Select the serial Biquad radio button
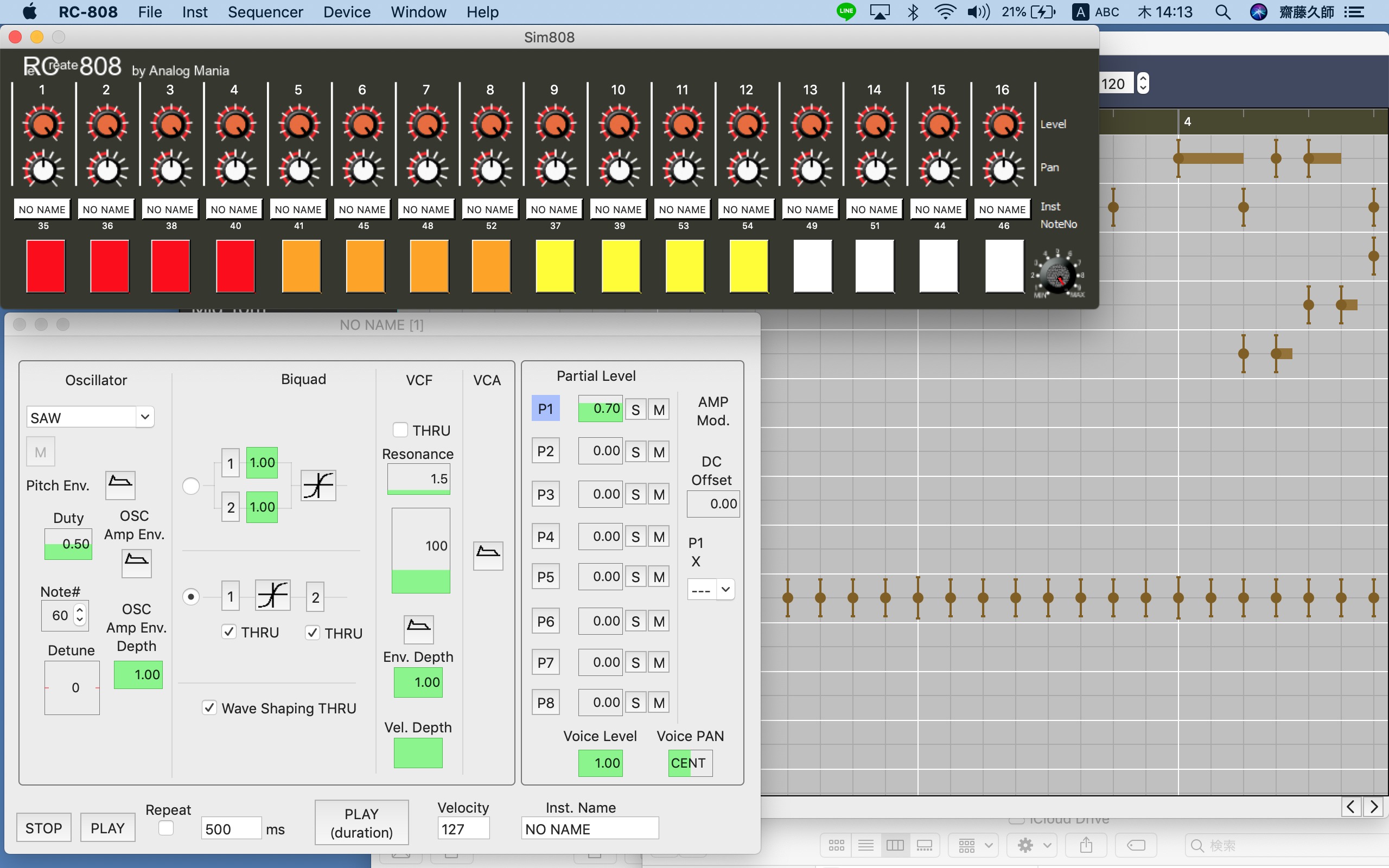The image size is (1389, 868). [x=190, y=597]
